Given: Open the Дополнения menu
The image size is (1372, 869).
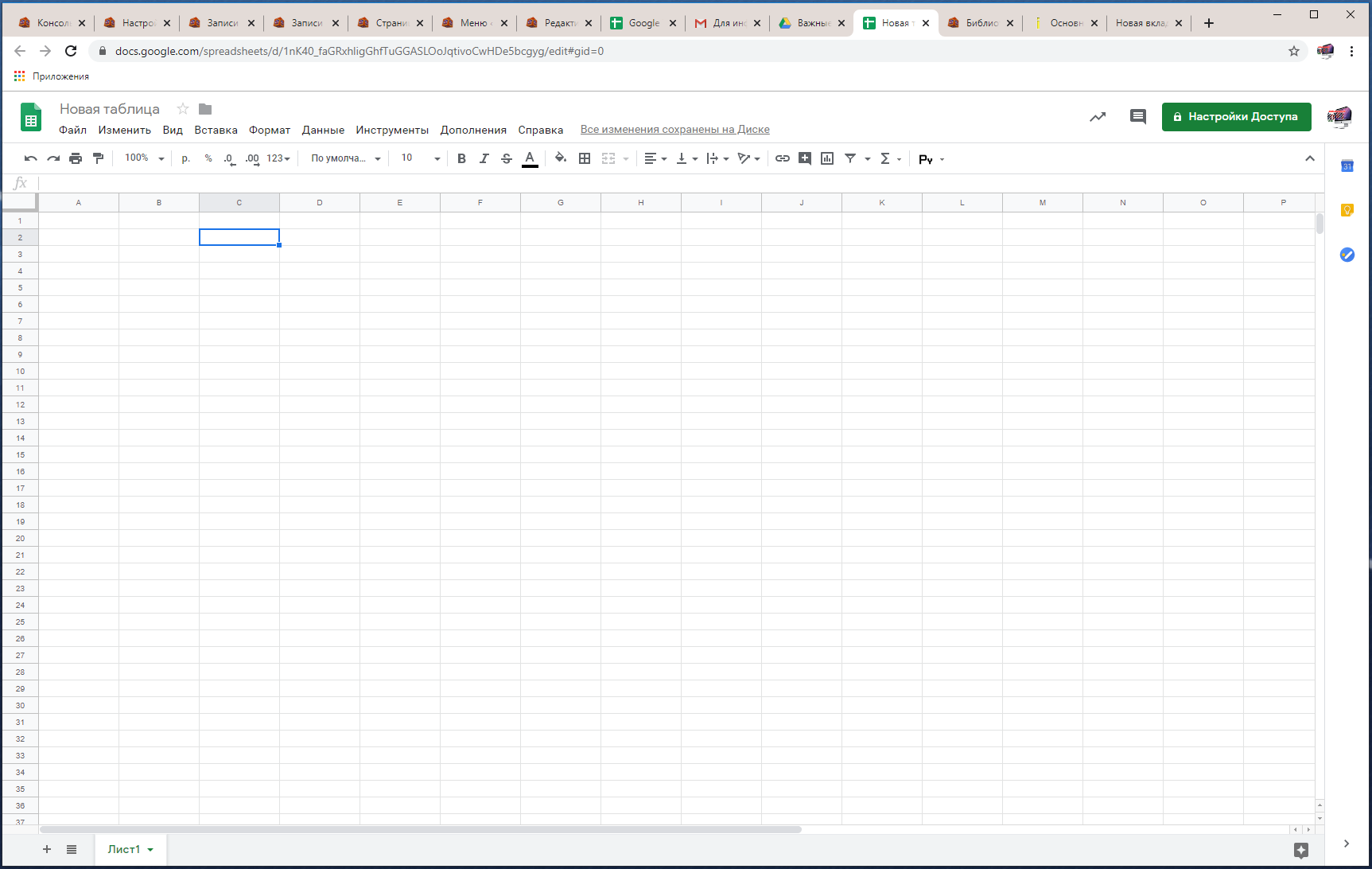Looking at the screenshot, I should tap(473, 130).
